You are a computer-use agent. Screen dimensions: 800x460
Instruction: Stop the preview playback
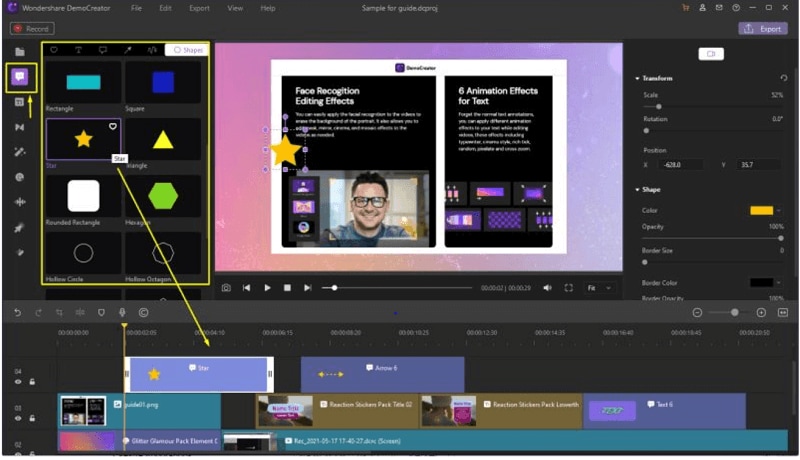(287, 288)
